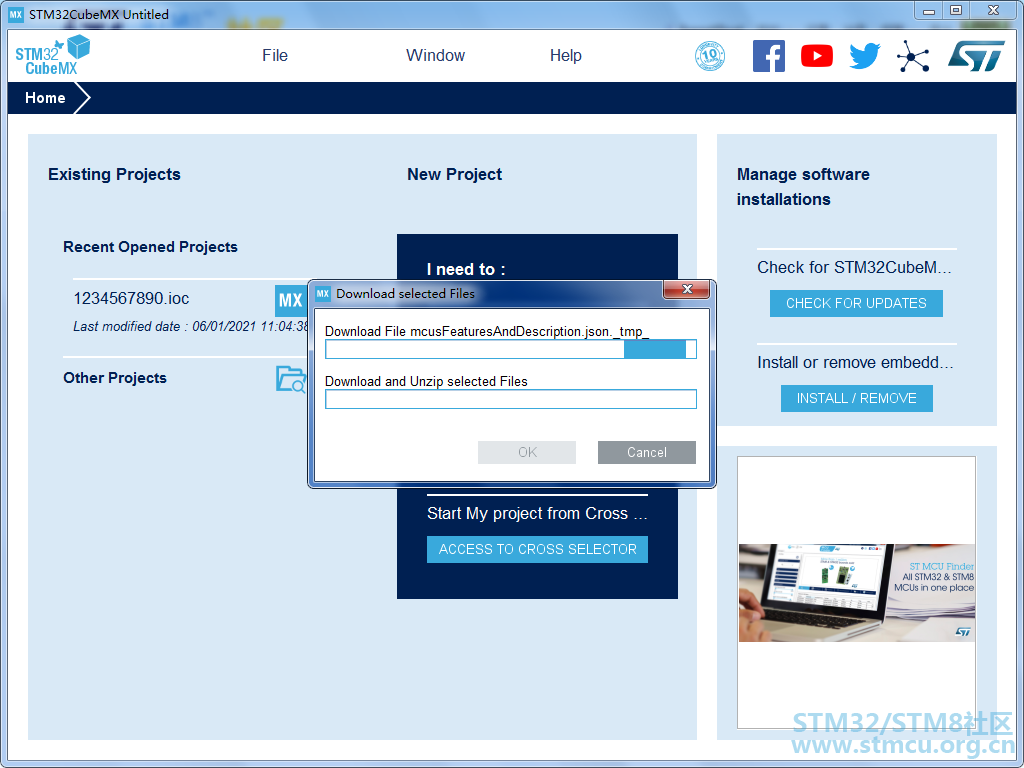Image resolution: width=1024 pixels, height=768 pixels.
Task: Click the Last modified date text
Action: coord(191,327)
